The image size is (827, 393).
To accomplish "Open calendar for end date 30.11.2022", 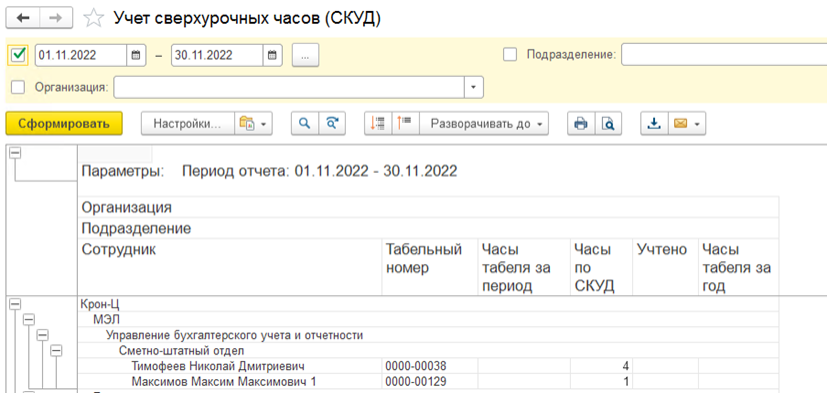I will point(272,55).
